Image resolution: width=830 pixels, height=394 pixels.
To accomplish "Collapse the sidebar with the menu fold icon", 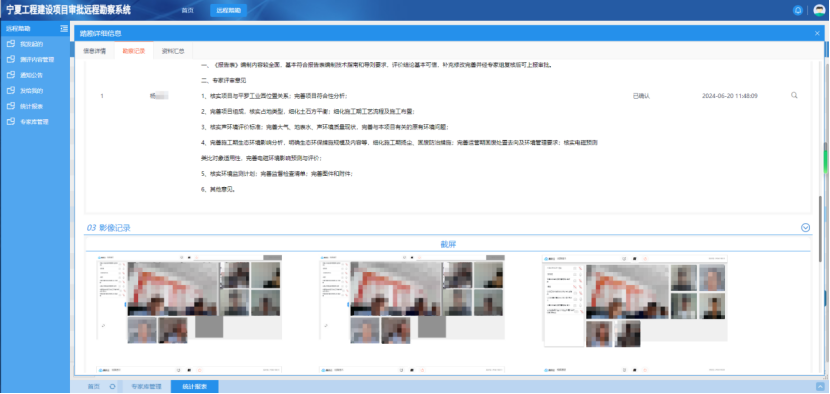I will 64,29.
